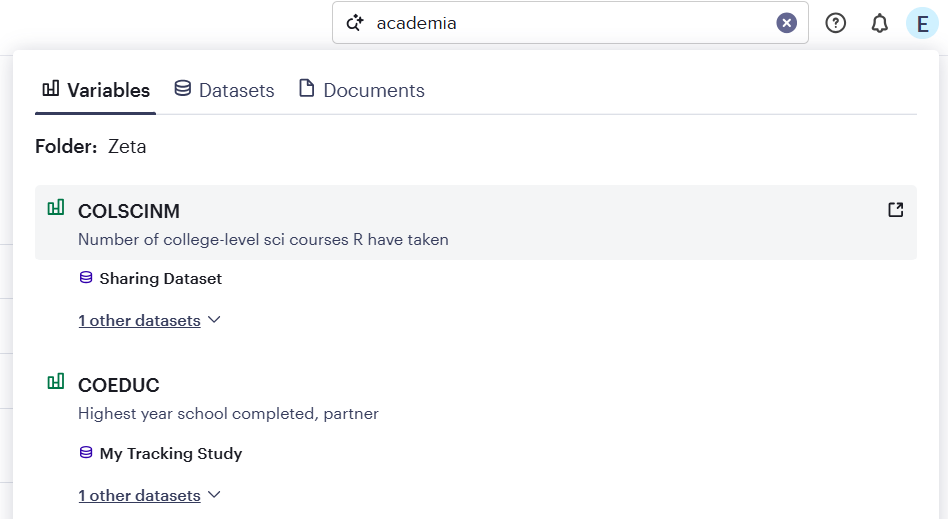Click the My Tracking Study database icon
Screen dimensions: 948x519
click(x=86, y=453)
